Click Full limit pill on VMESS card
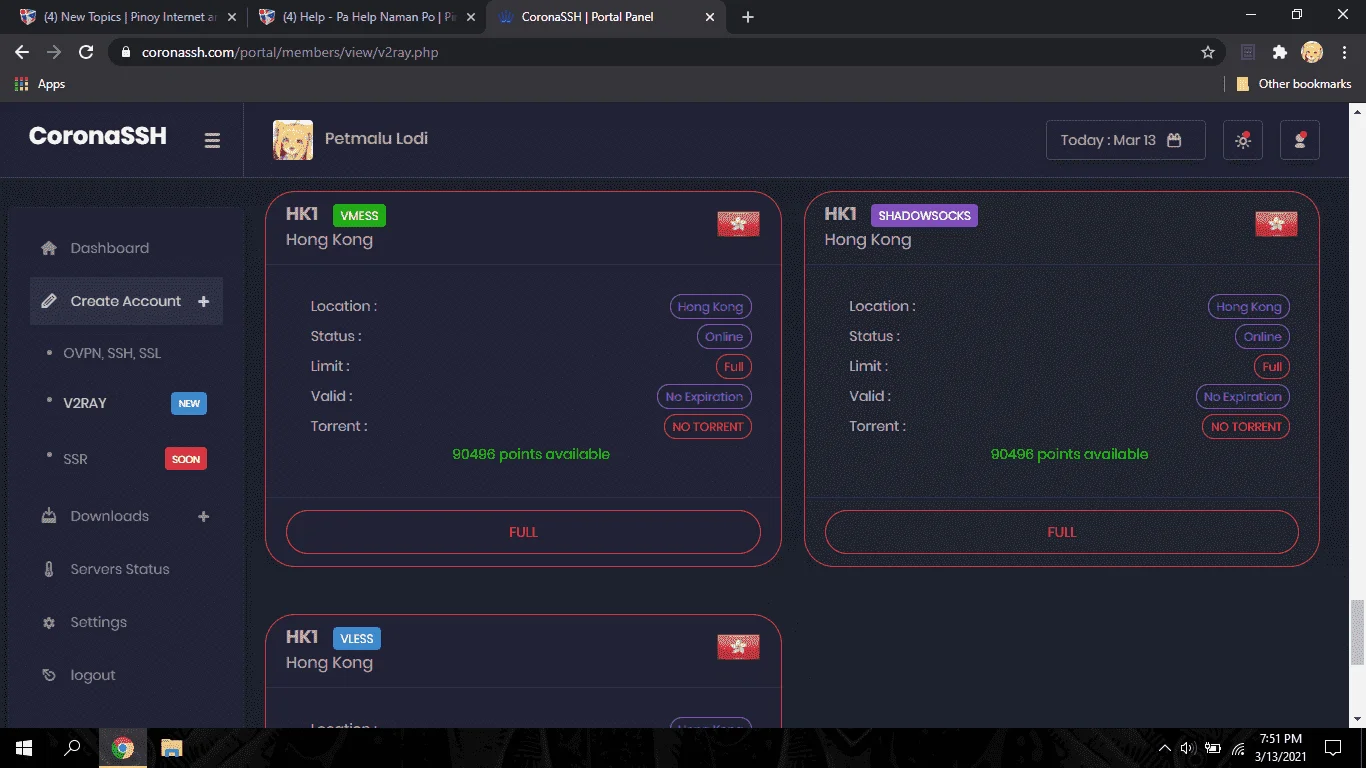Image resolution: width=1366 pixels, height=768 pixels. pos(734,367)
